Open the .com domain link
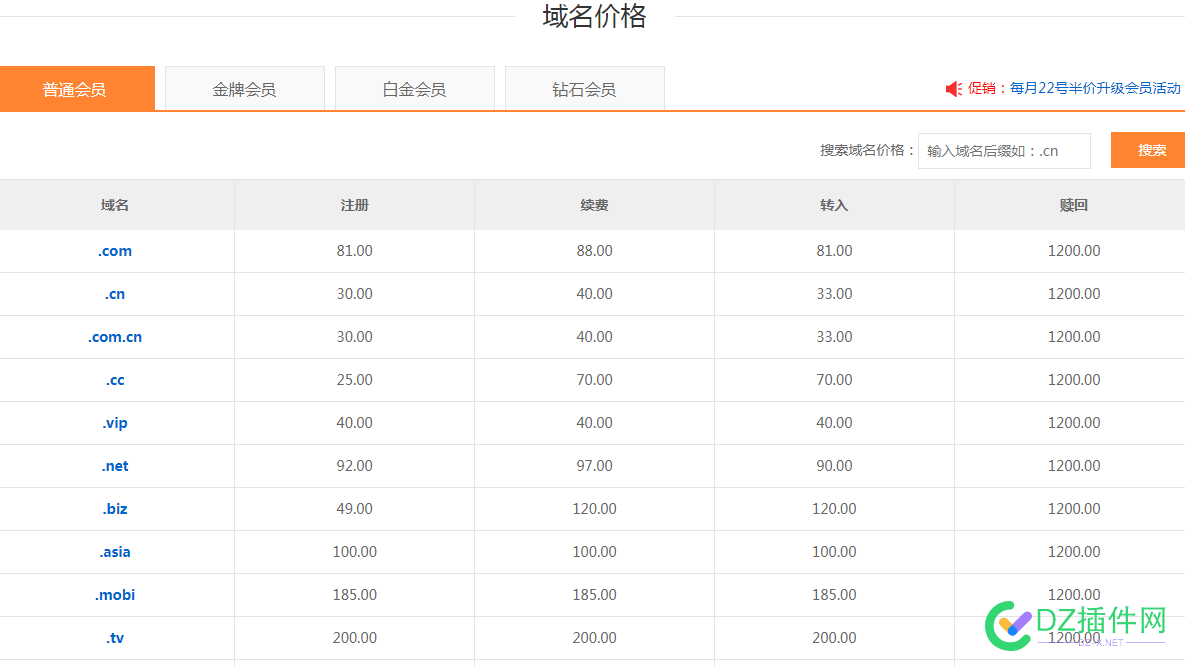The image size is (1185, 666). (115, 251)
